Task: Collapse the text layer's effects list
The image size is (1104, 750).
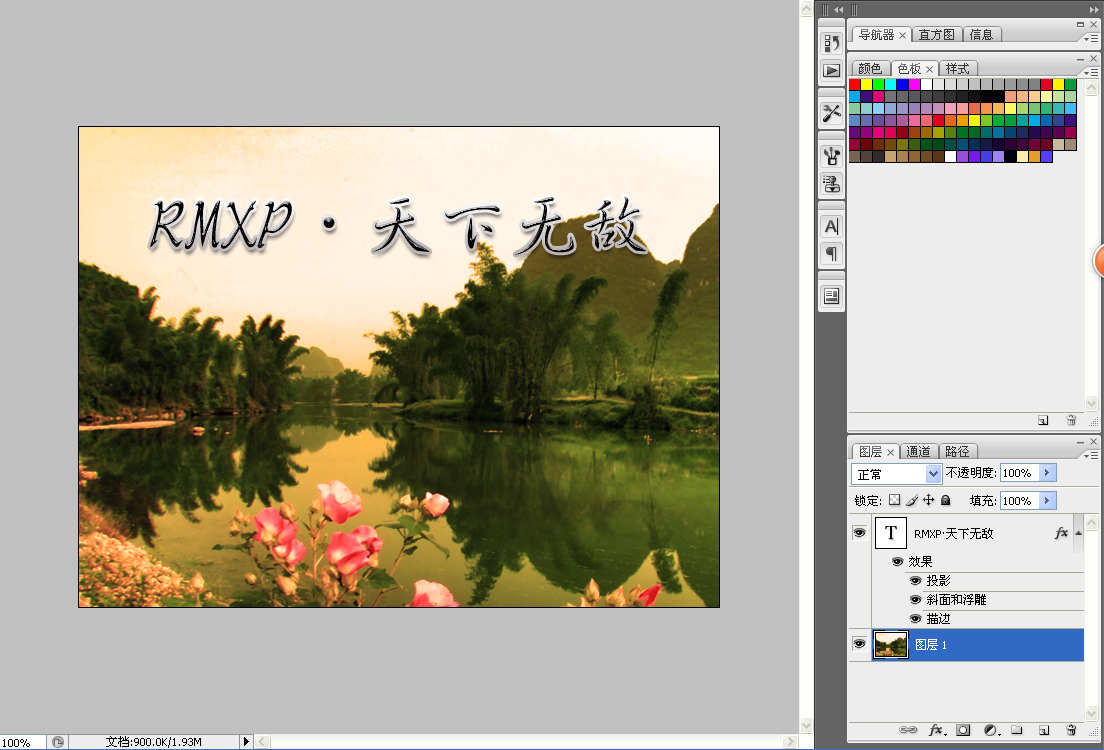Action: [x=1079, y=533]
